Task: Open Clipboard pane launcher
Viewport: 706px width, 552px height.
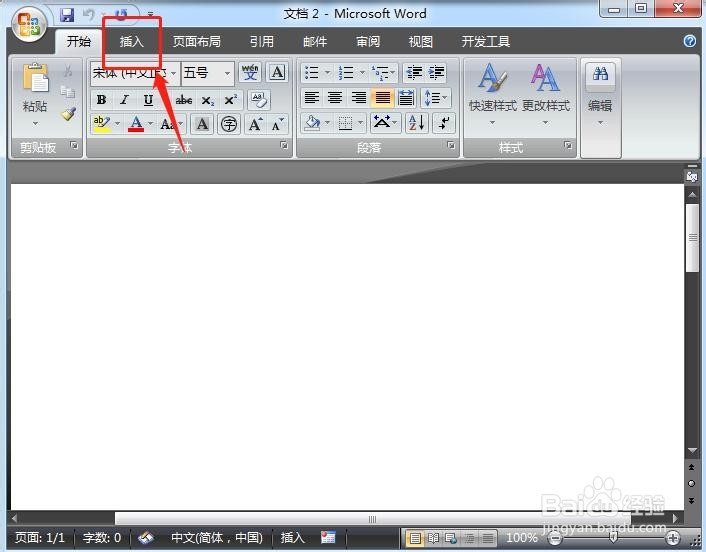Action: click(x=74, y=145)
